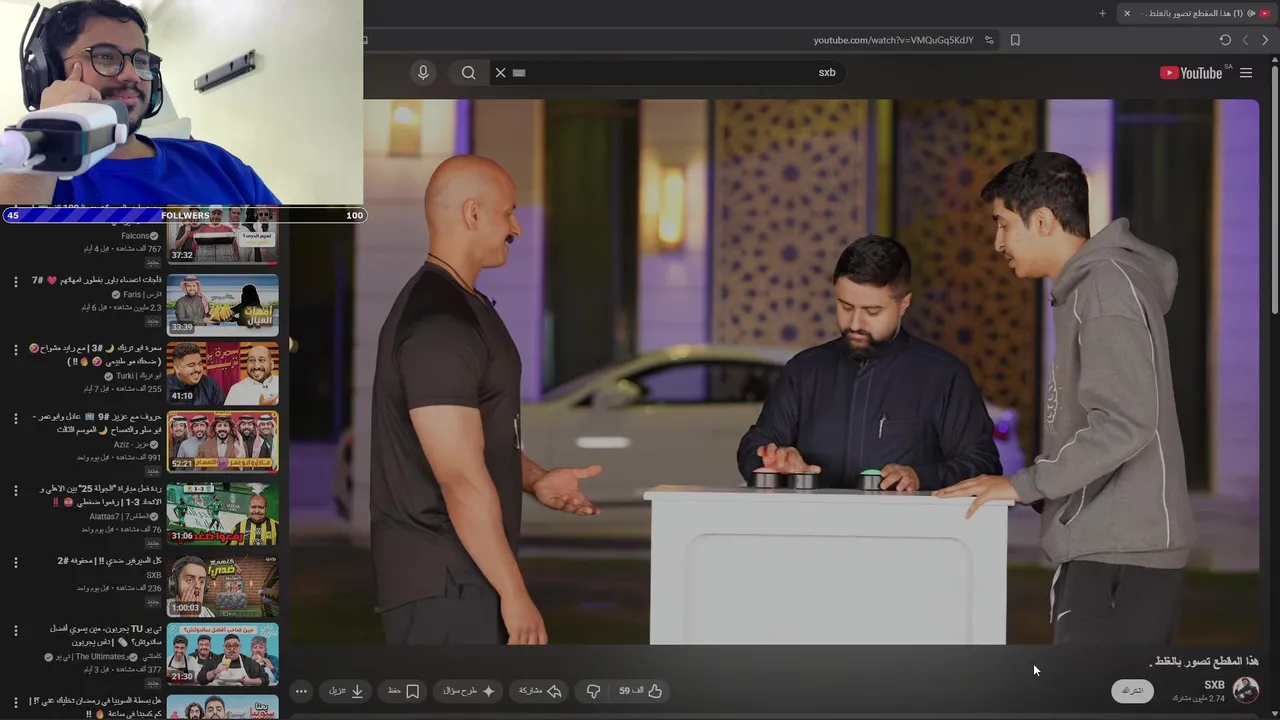Open the suggested video with 52:21 duration
Viewport: 1280px width, 720px height.
coord(222,442)
